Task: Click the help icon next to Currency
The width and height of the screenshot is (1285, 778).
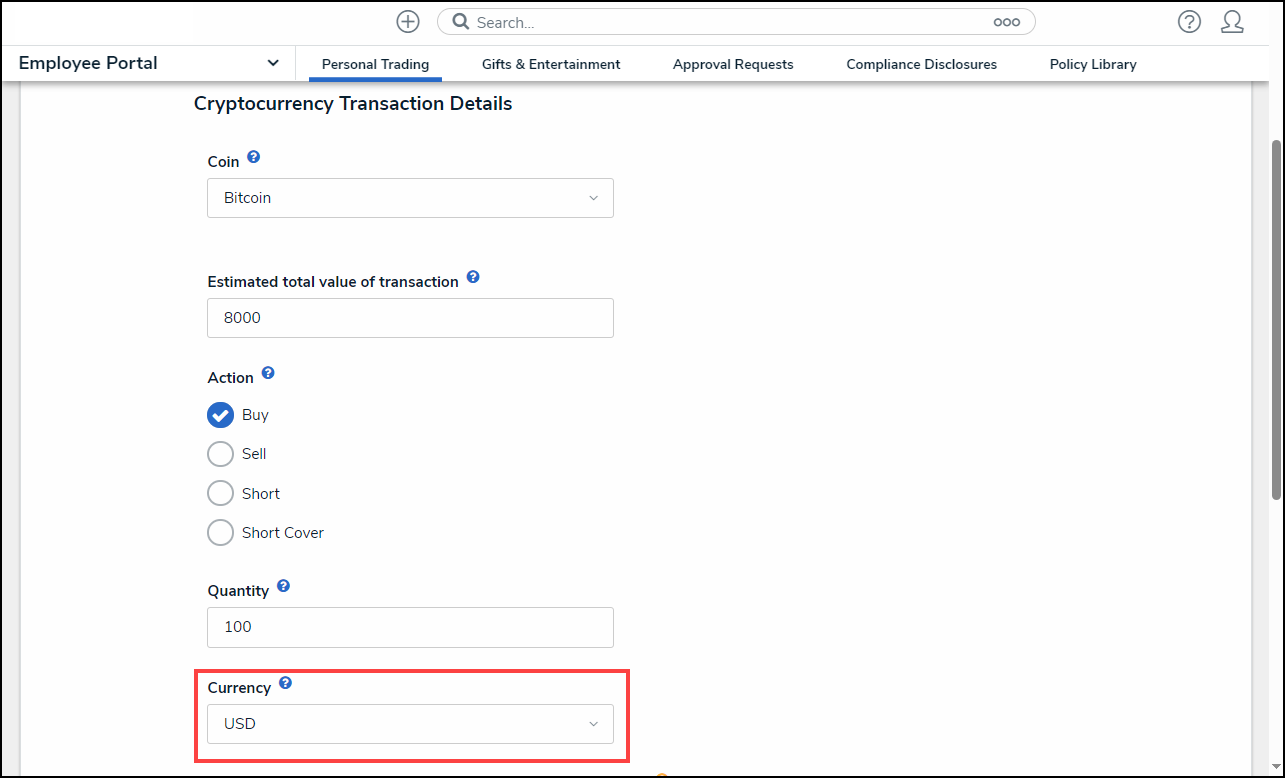Action: (x=285, y=683)
